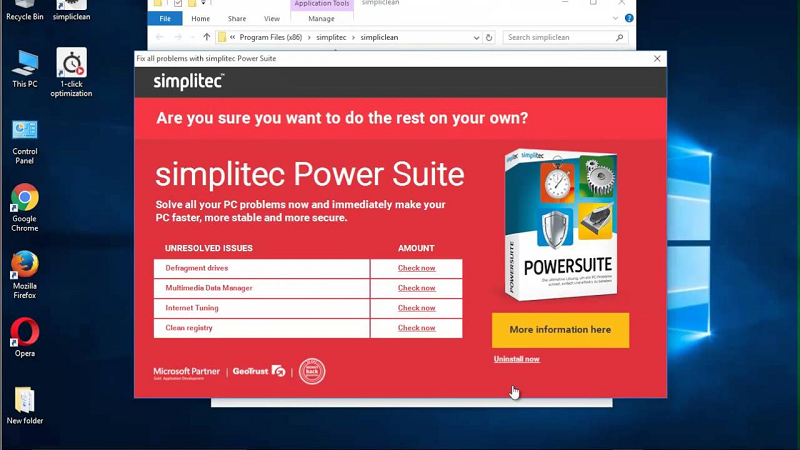800x450 pixels.
Task: Open recent locations dropdown in Explorer
Action: pos(192,37)
